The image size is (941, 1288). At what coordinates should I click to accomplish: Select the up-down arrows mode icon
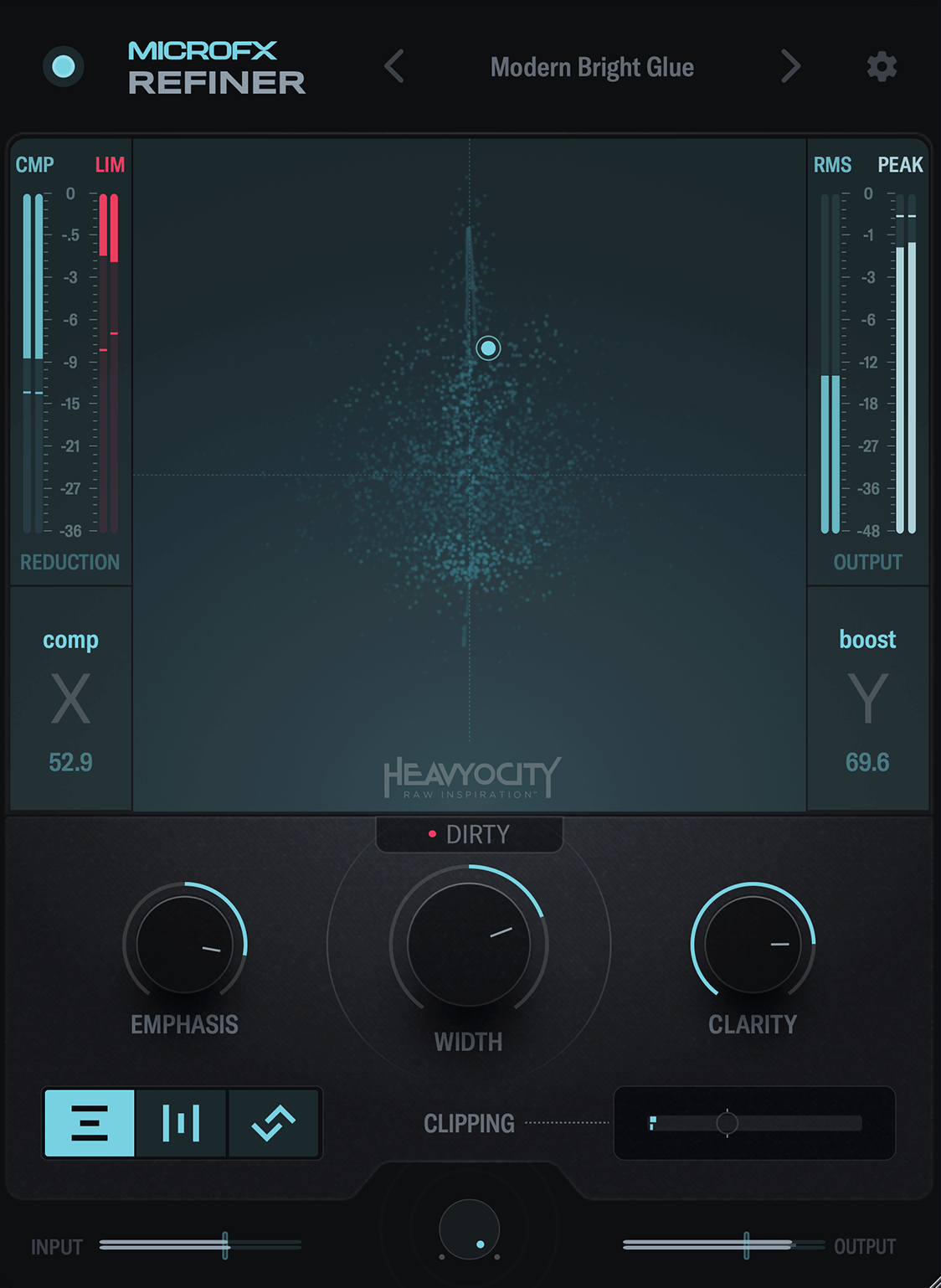(x=274, y=1123)
